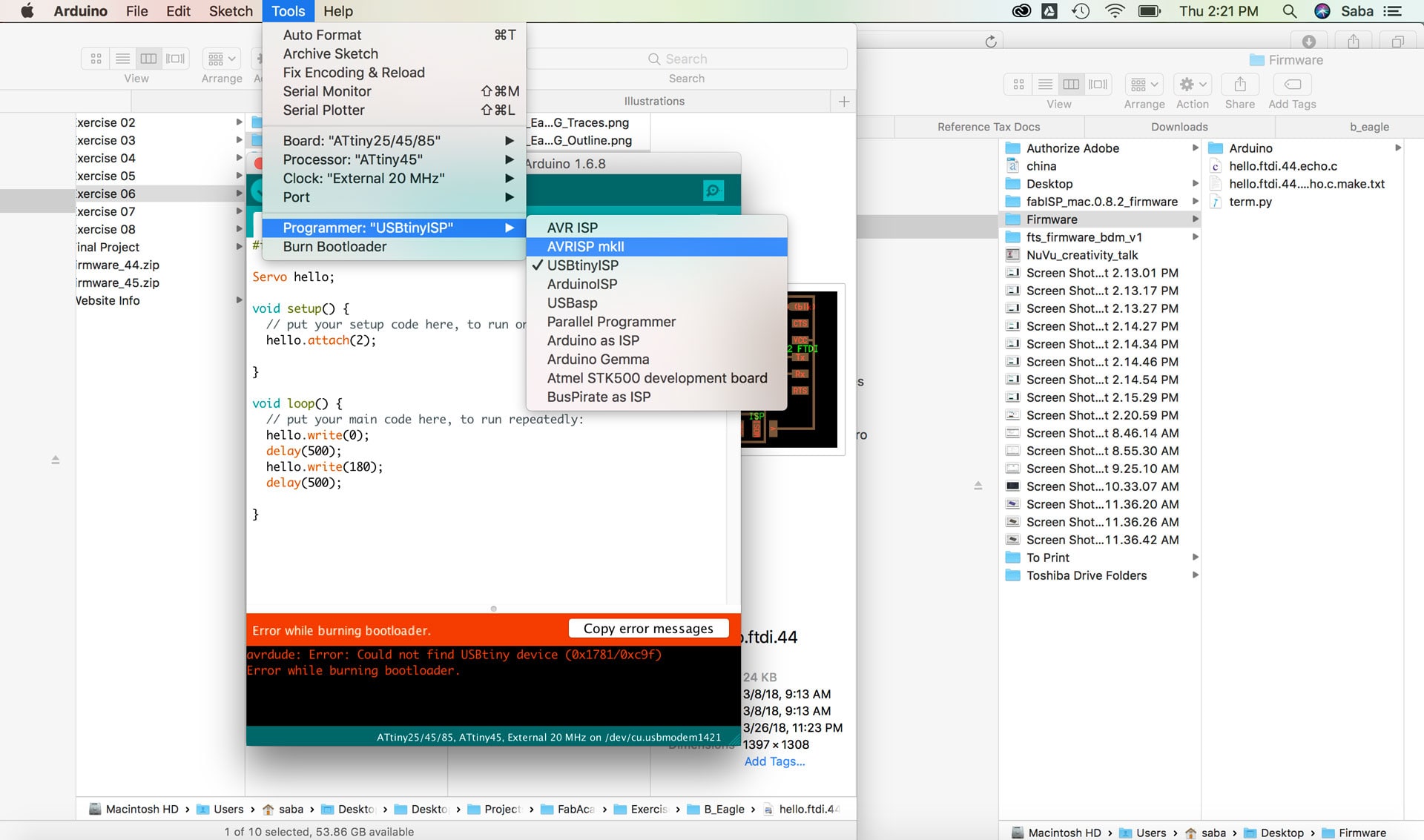1424x840 pixels.
Task: Click Burn Bootloader menu item
Action: click(394, 247)
